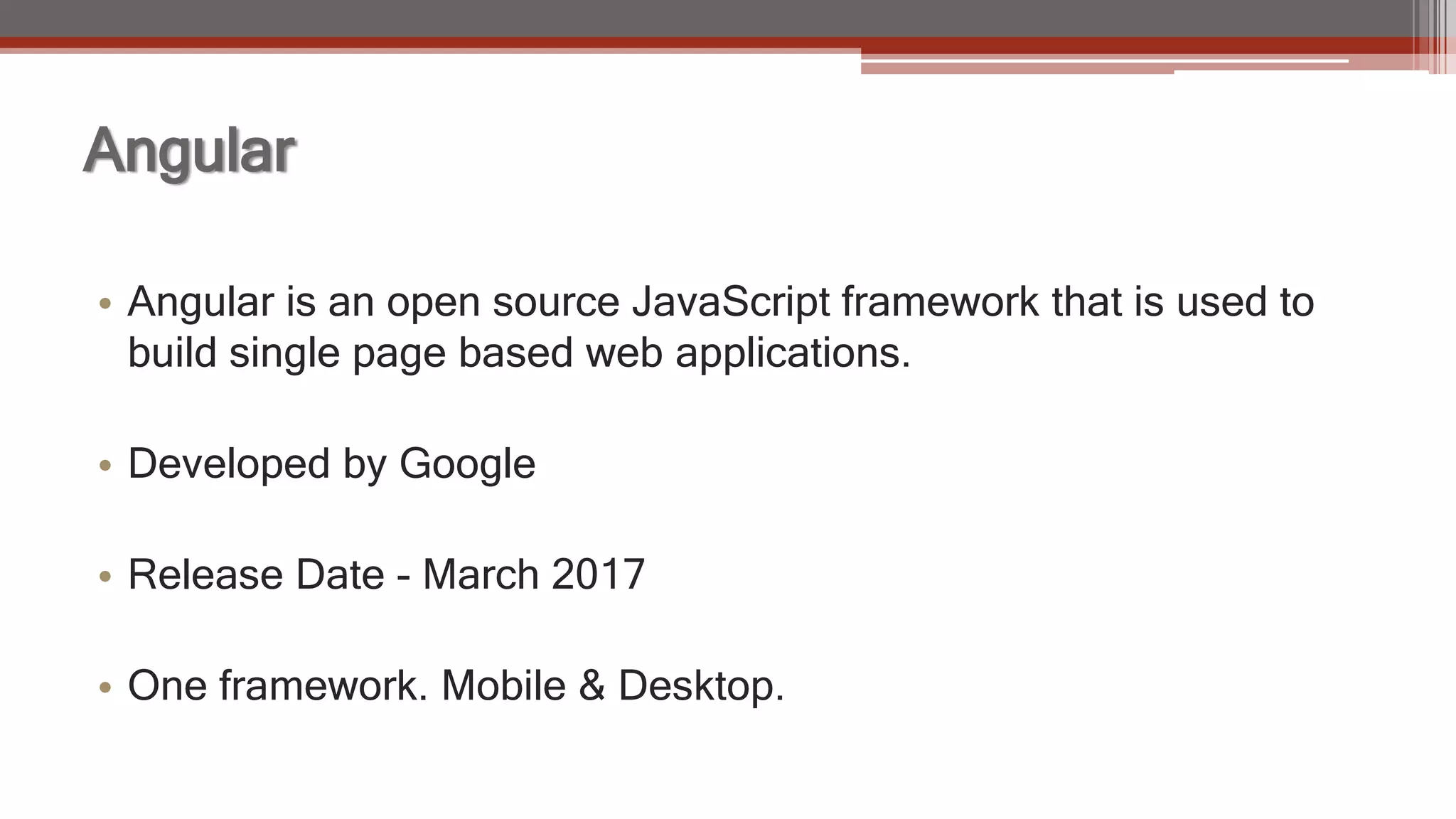
Task: Click the bullet "Release Date - March 2017"
Action: 386,574
